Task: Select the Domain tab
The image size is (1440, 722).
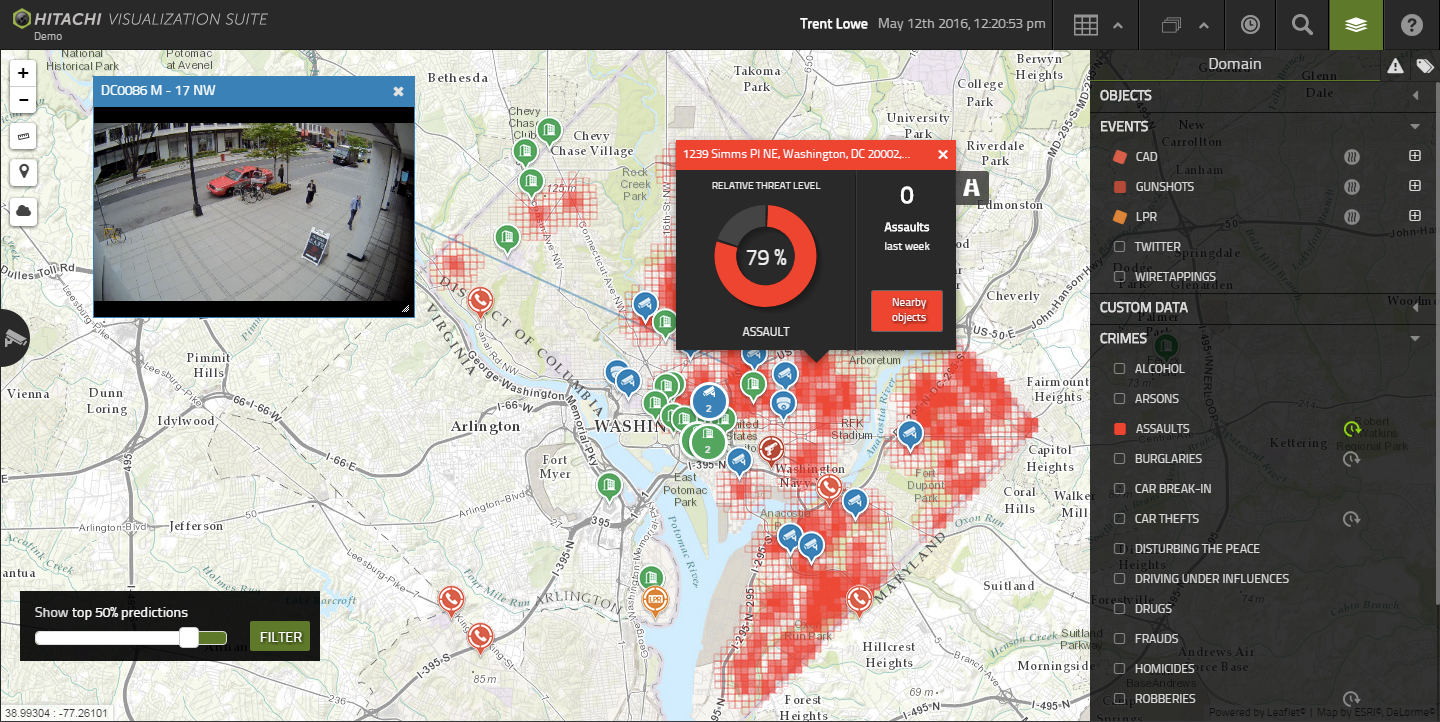Action: [x=1234, y=64]
